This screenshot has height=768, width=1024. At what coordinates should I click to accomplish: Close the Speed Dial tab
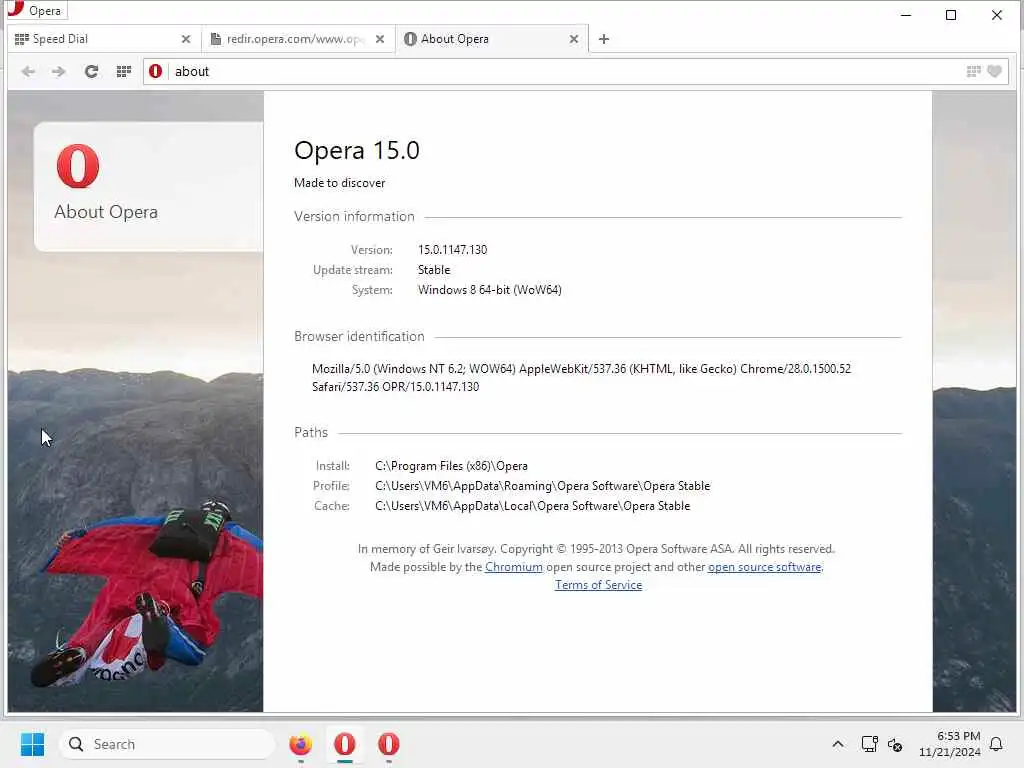coord(186,39)
